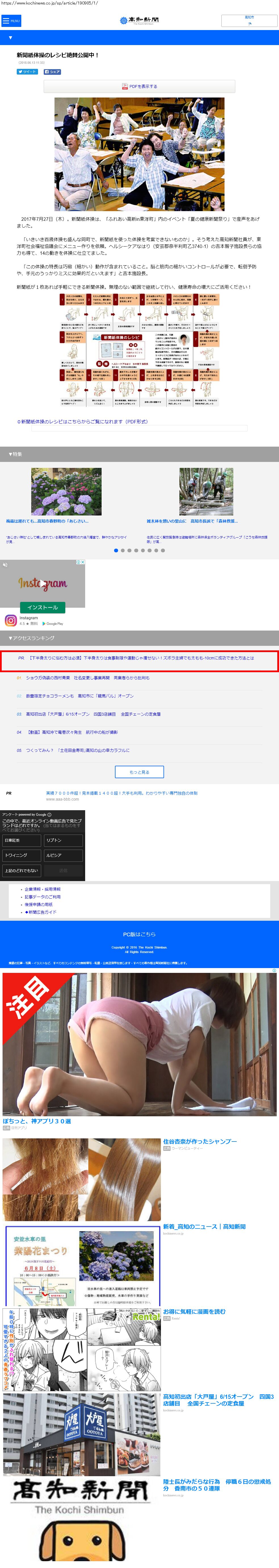Open the hydrangea あじさい feature thumbnail
This screenshot has width=279, height=1568.
pos(66,492)
